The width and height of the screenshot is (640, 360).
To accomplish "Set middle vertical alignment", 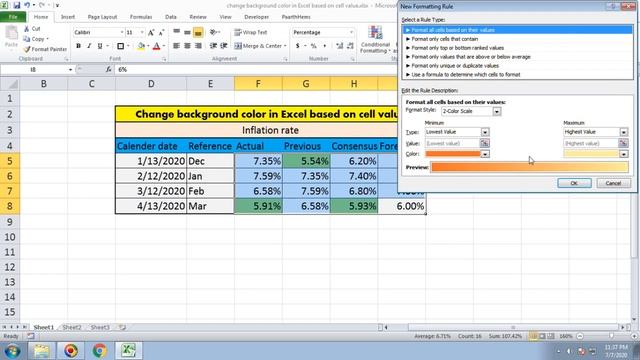I will point(187,32).
